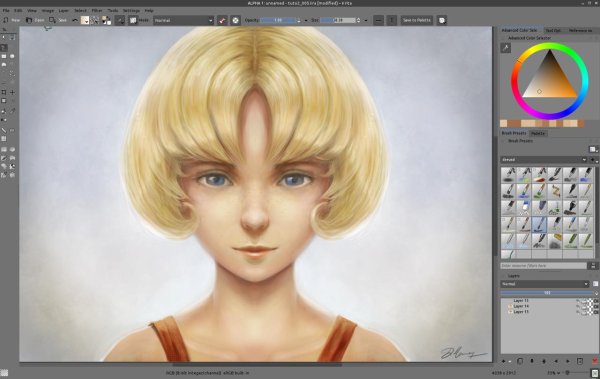Select the white eraser brush preset thumbnail
The image size is (600, 379).
[524, 207]
